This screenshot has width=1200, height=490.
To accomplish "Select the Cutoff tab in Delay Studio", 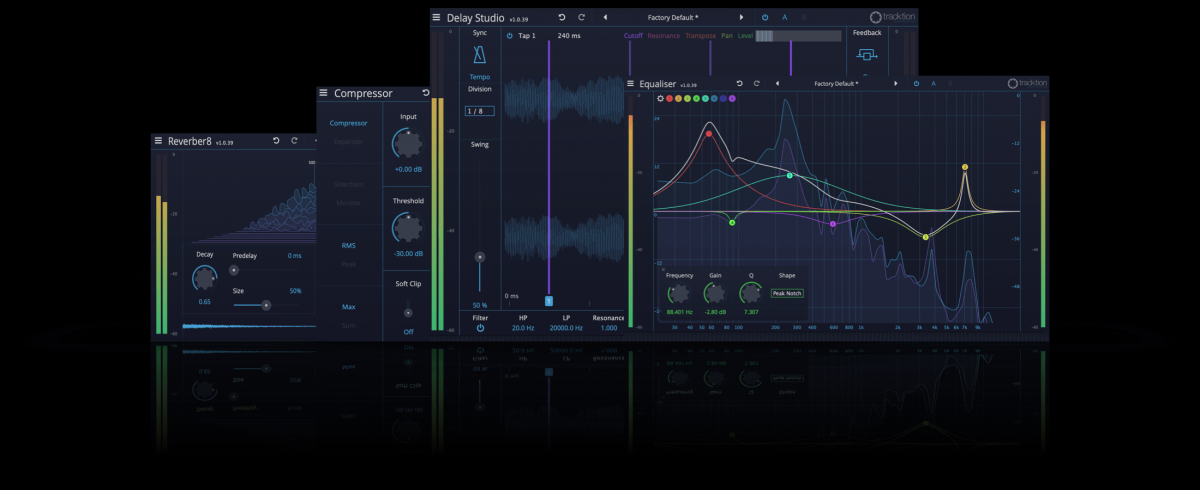I will click(633, 36).
